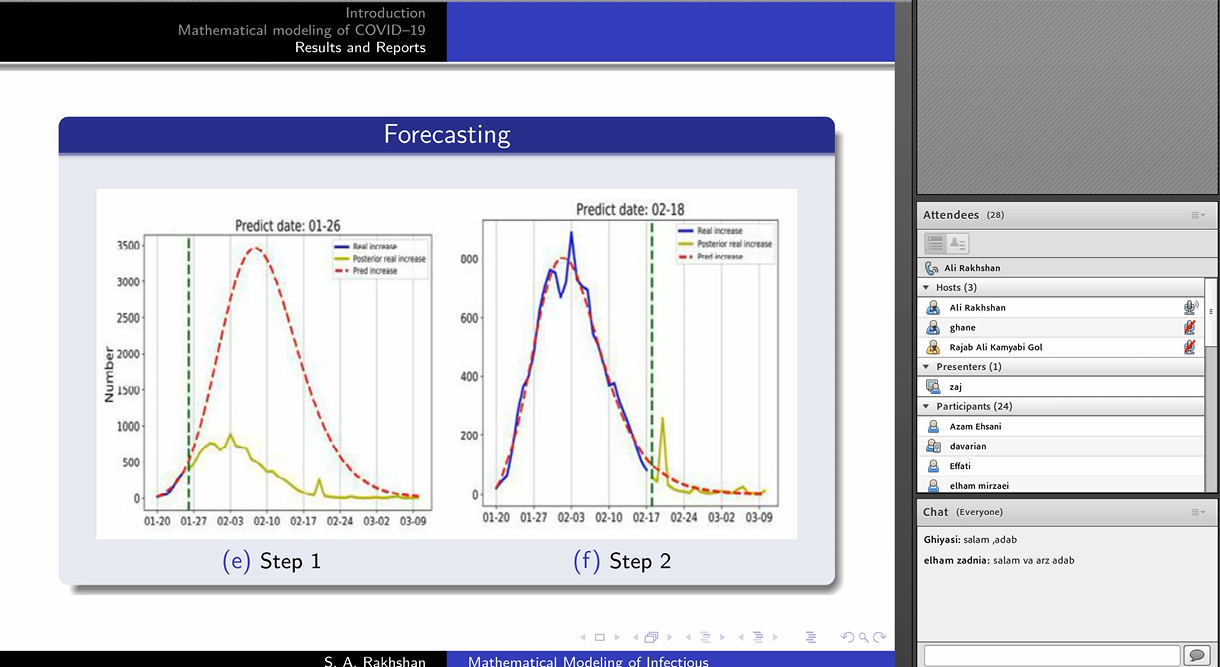Select presenter zaj in the list
The width and height of the screenshot is (1220, 667).
(x=956, y=387)
